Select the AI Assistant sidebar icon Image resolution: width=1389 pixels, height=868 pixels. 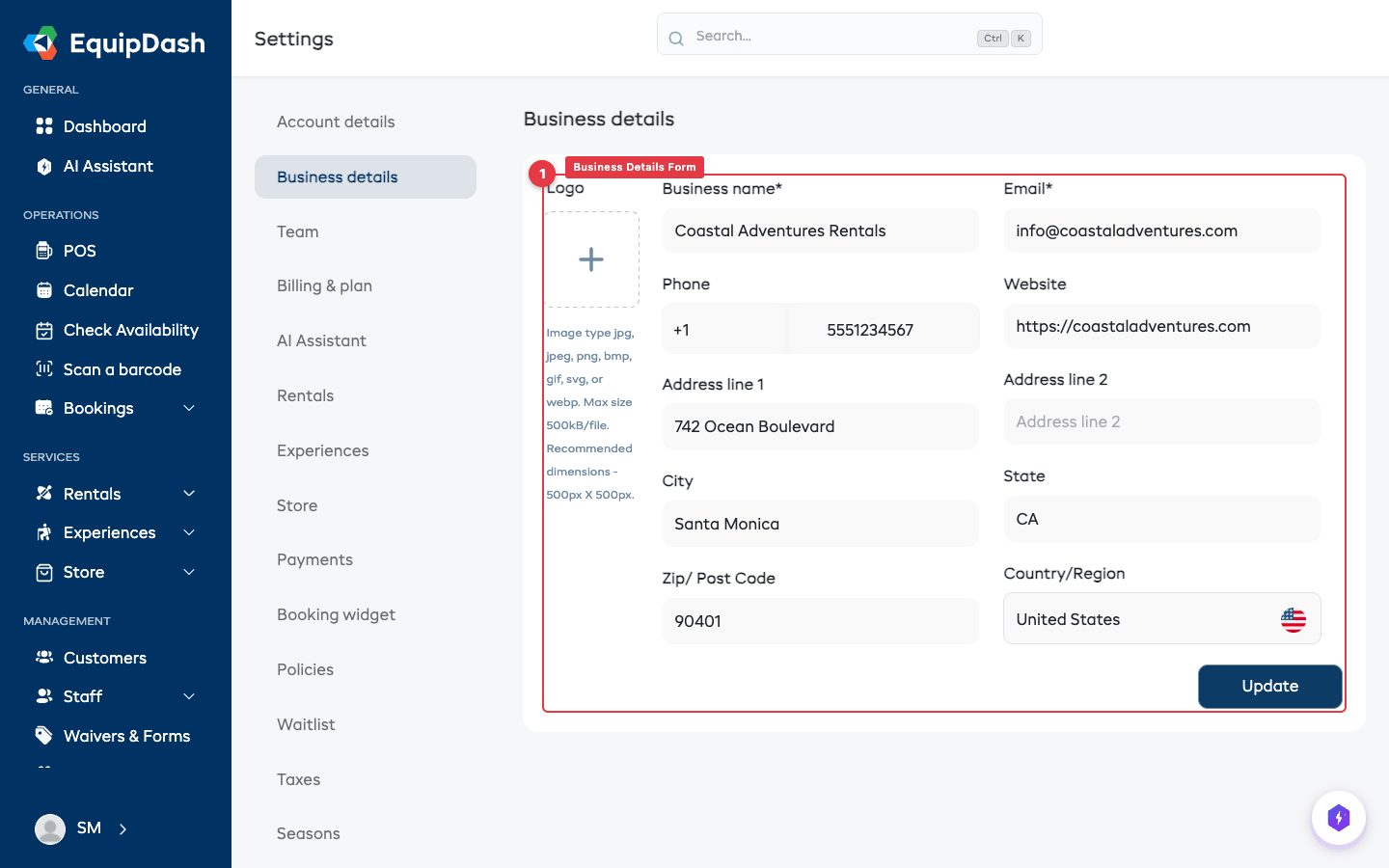coord(44,166)
